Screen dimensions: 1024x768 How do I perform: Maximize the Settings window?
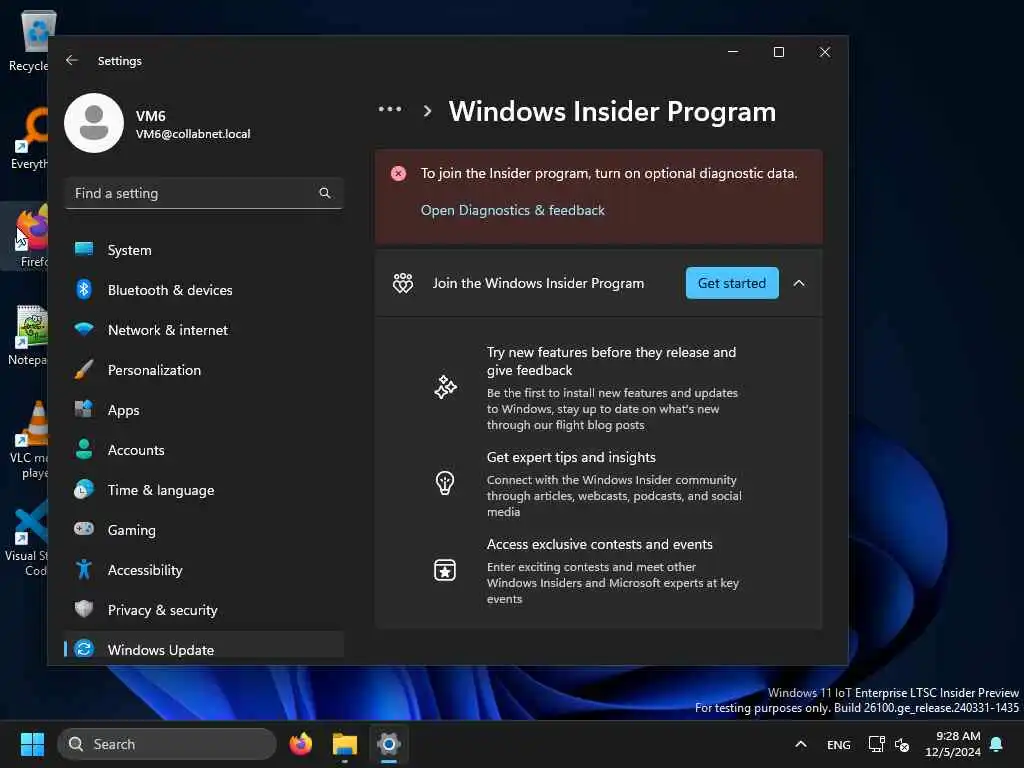click(778, 52)
